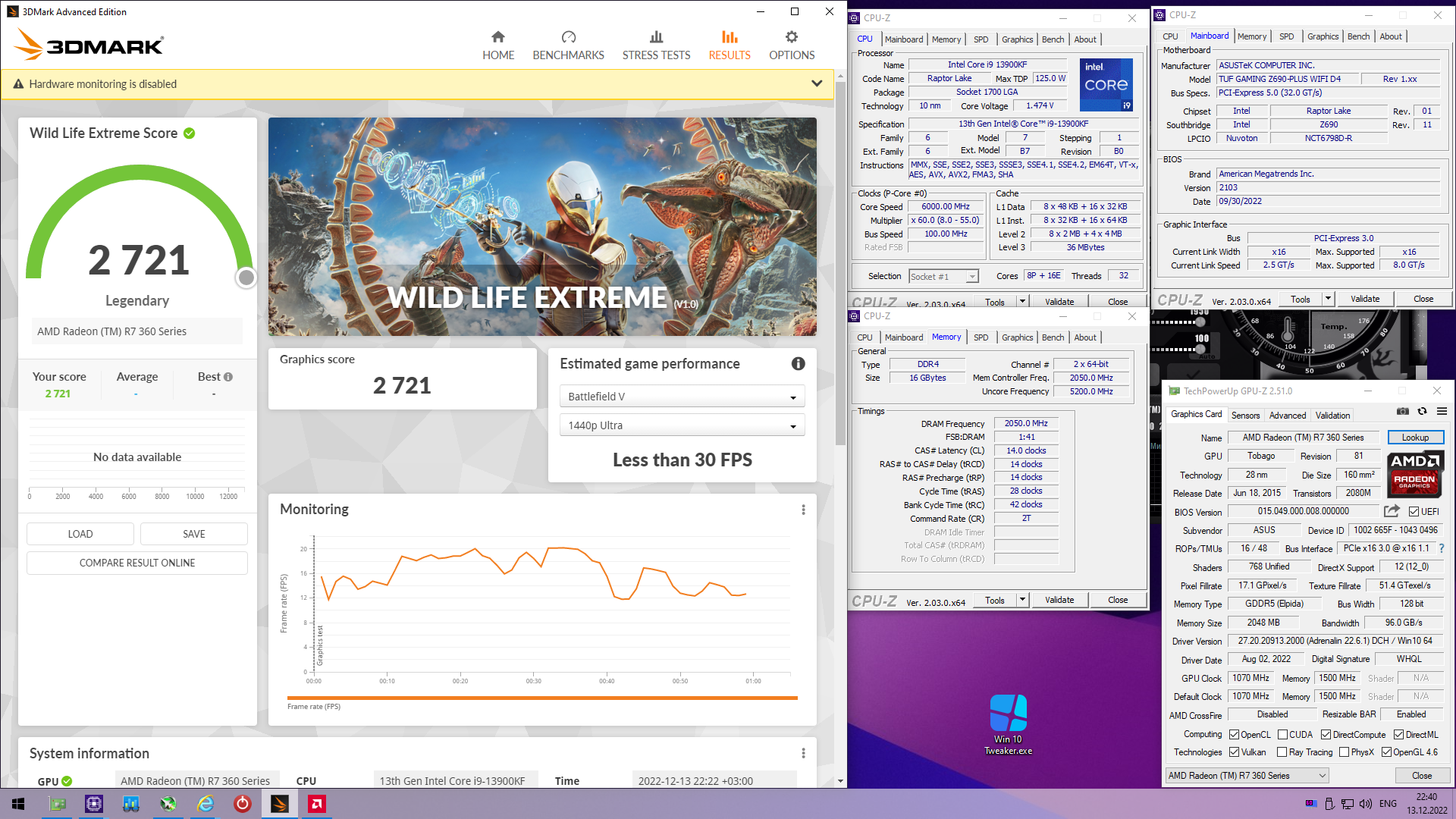Open the GPU-Z hamburger menu

click(1442, 411)
